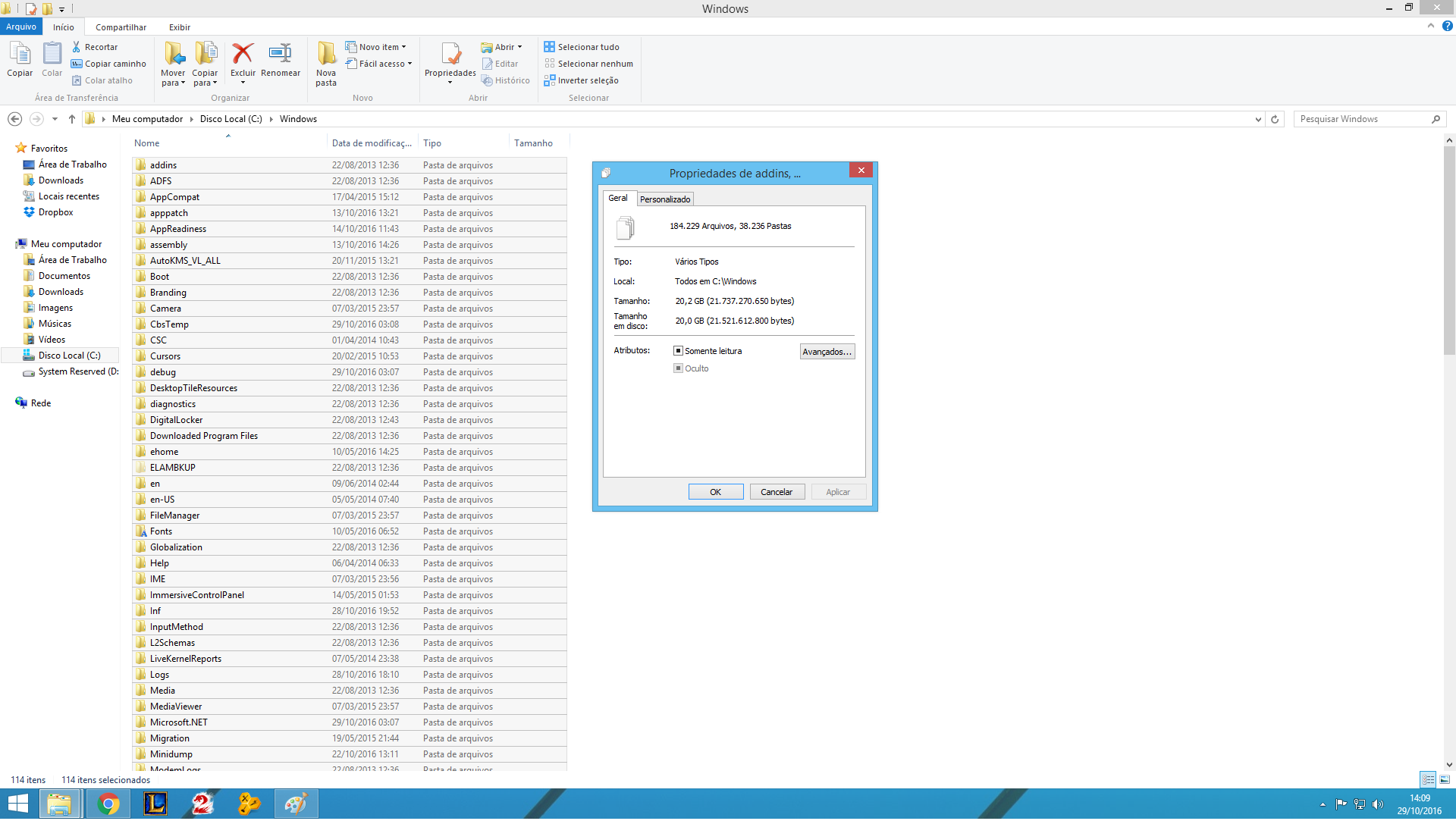This screenshot has height=821, width=1456.
Task: Select the Fonts folder row
Action: tap(350, 531)
